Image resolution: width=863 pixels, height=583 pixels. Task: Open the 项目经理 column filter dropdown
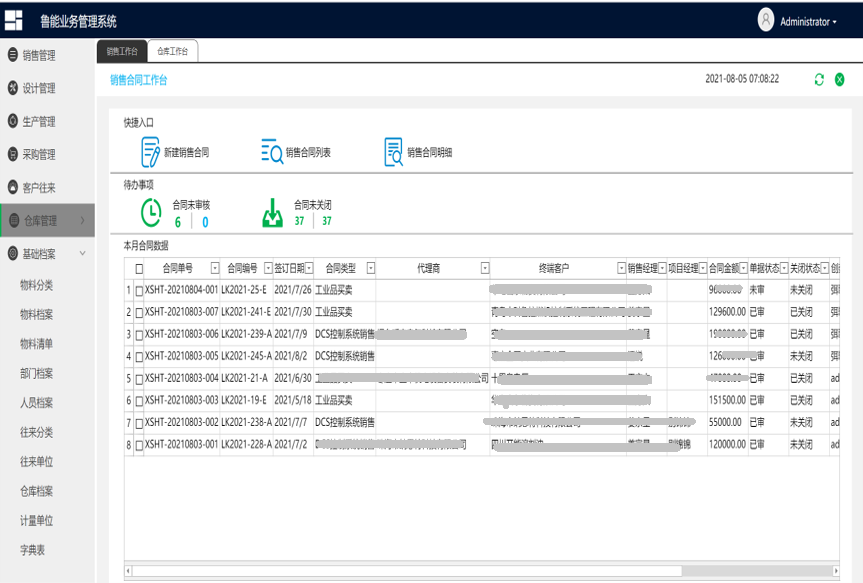click(x=703, y=268)
